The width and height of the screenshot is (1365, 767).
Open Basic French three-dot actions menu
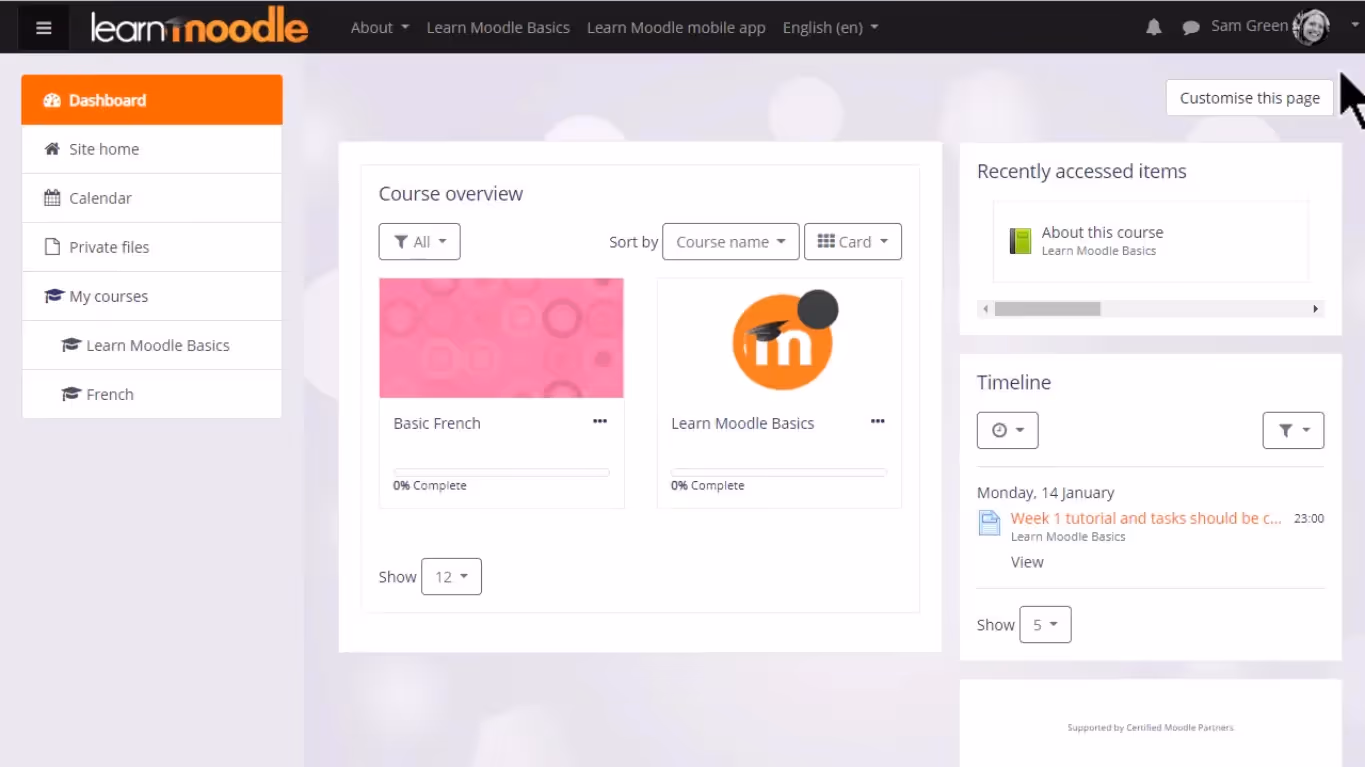pyautogui.click(x=600, y=421)
